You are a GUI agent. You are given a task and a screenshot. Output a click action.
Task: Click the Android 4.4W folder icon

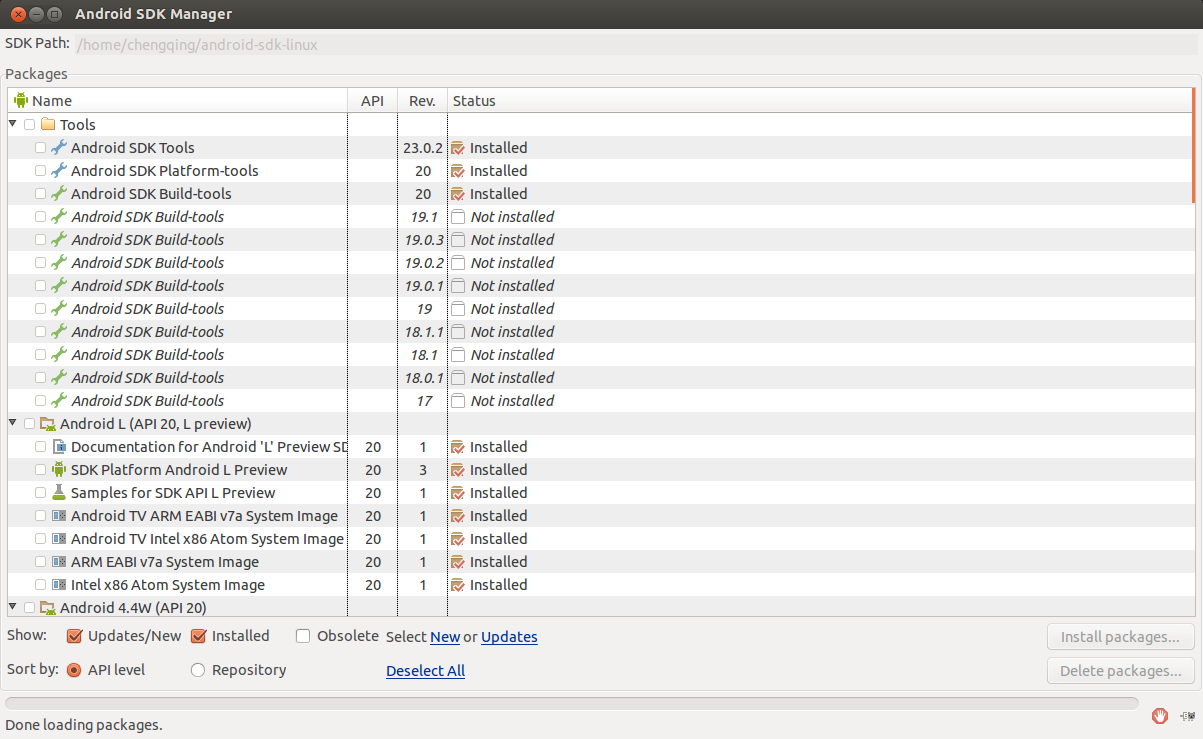click(47, 607)
